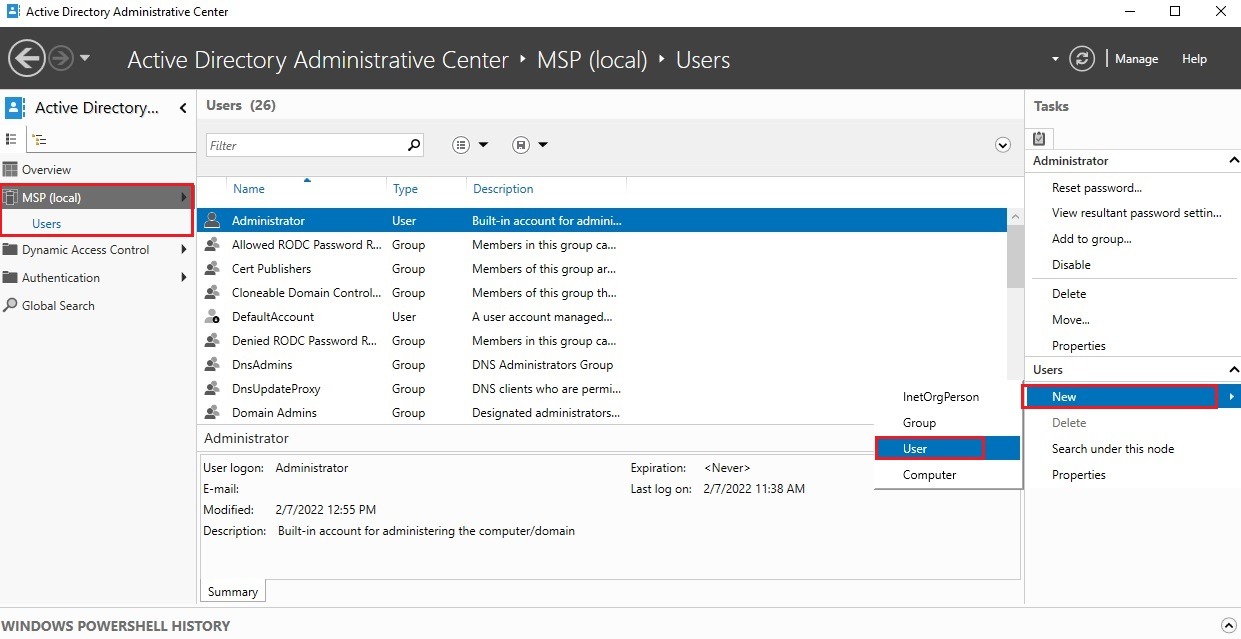Open the save query dropdown arrow
The width and height of the screenshot is (1241, 639).
[543, 144]
